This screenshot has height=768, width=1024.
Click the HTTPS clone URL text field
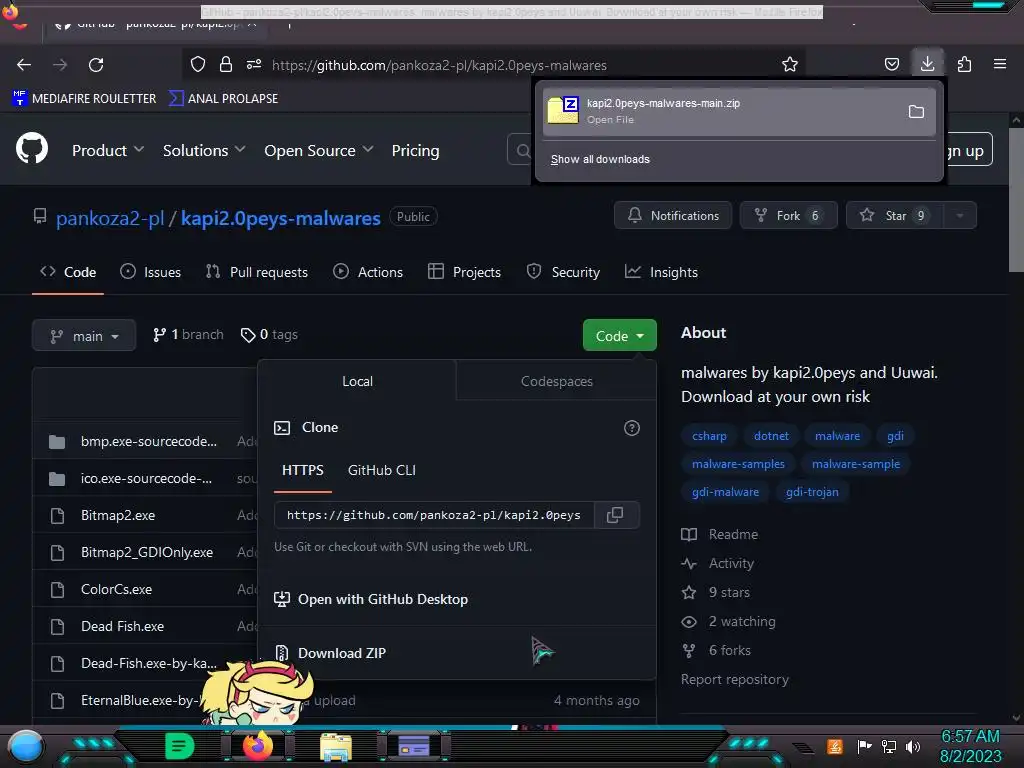[x=434, y=515]
